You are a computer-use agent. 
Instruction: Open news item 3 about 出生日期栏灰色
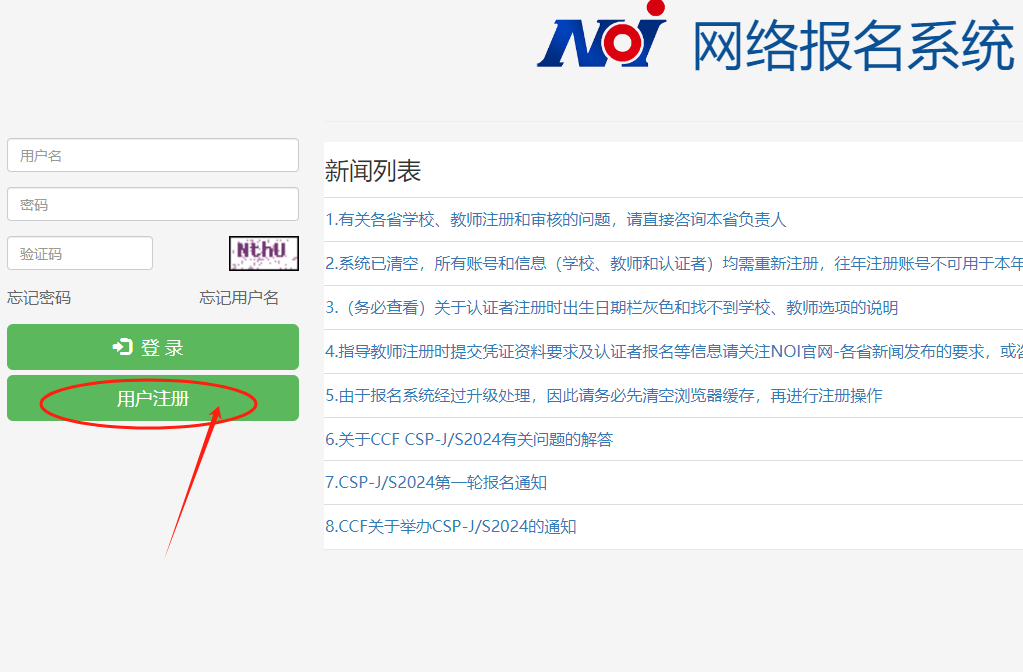tap(611, 308)
